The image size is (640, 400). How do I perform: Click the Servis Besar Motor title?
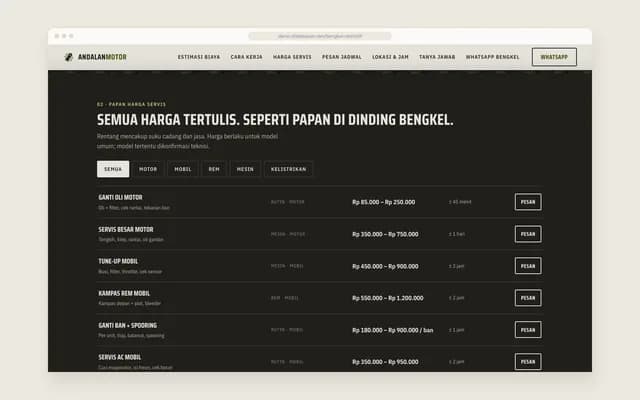(x=126, y=229)
